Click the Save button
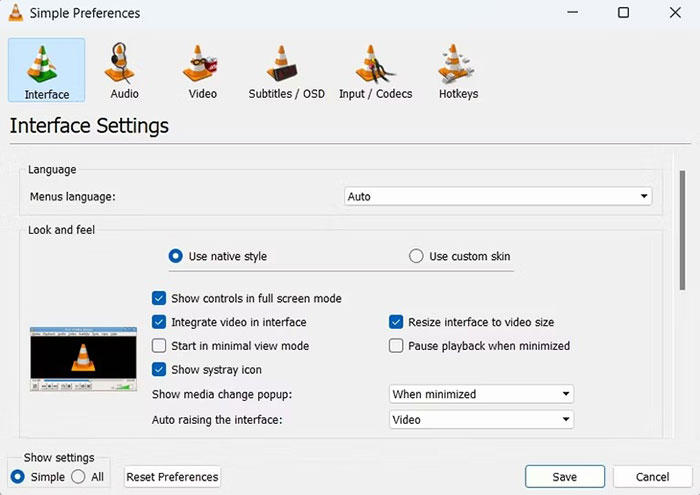 pyautogui.click(x=564, y=477)
